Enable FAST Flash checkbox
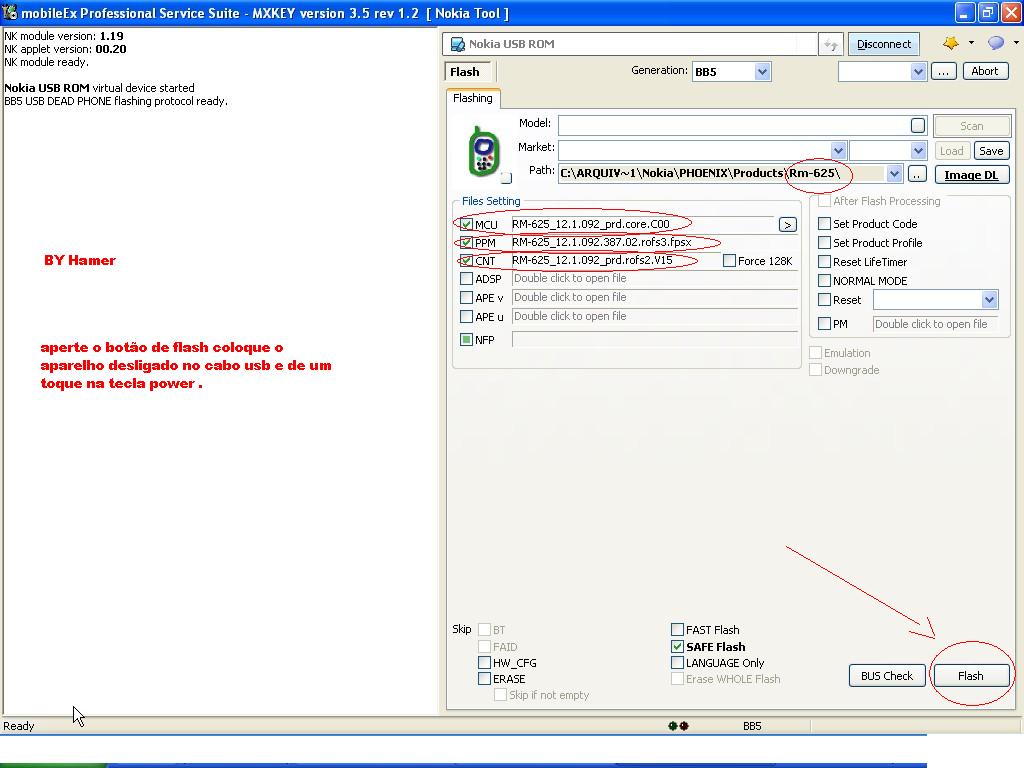This screenshot has width=1024, height=768. point(677,630)
